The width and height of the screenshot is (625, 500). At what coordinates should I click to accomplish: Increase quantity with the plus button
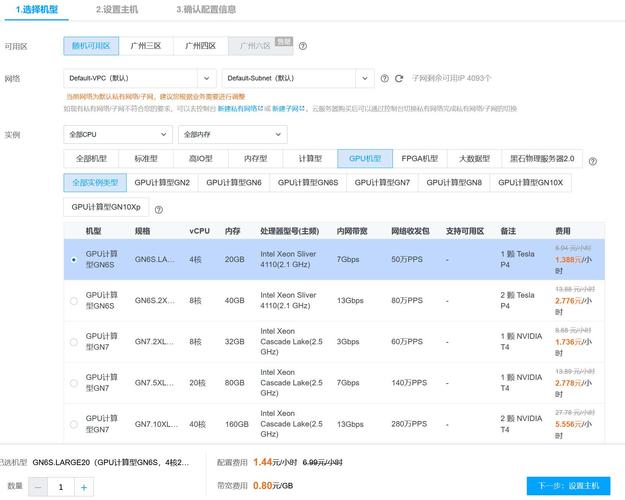84,487
